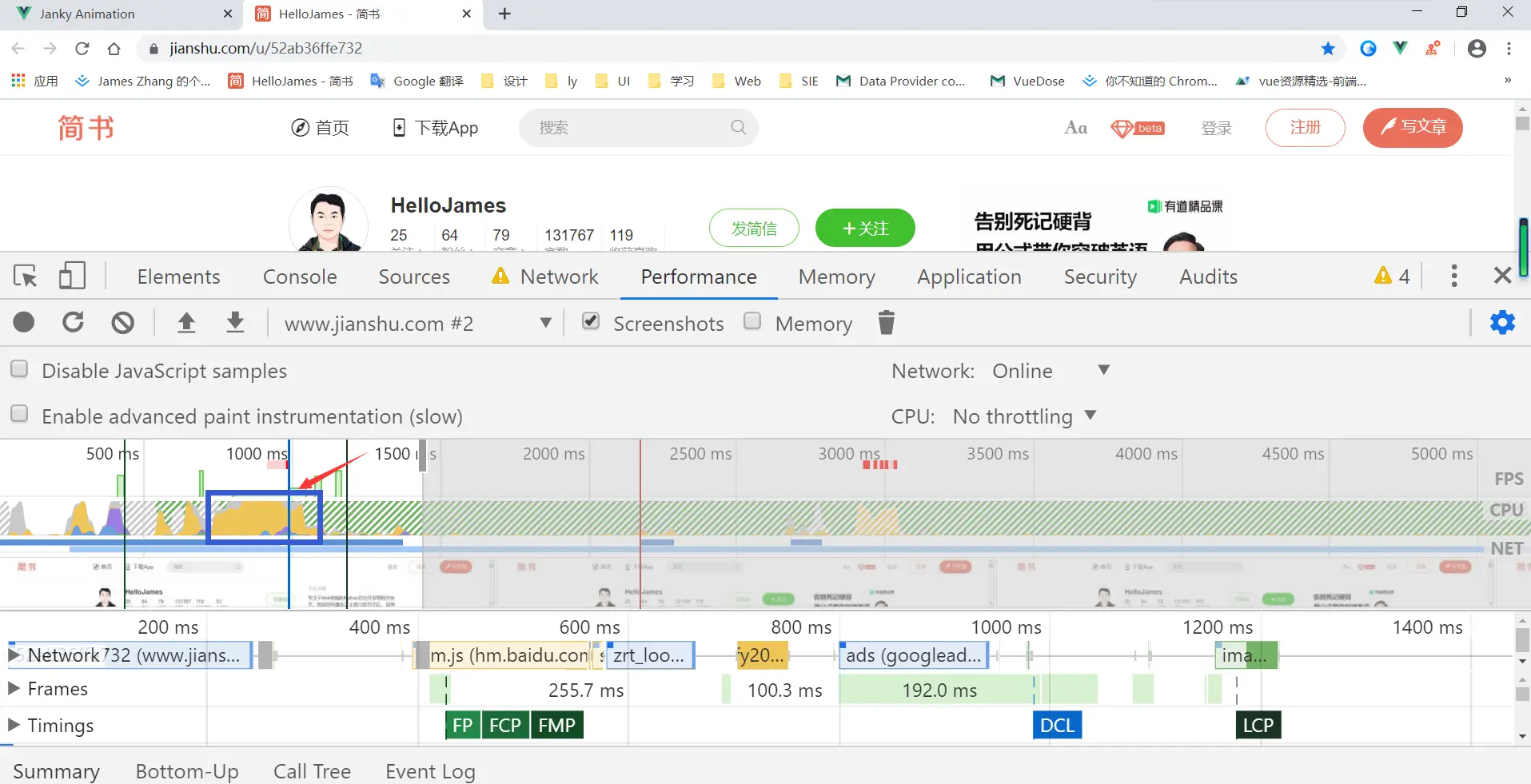Toggle the Screenshots checkbox
The image size is (1531, 784).
coord(591,321)
